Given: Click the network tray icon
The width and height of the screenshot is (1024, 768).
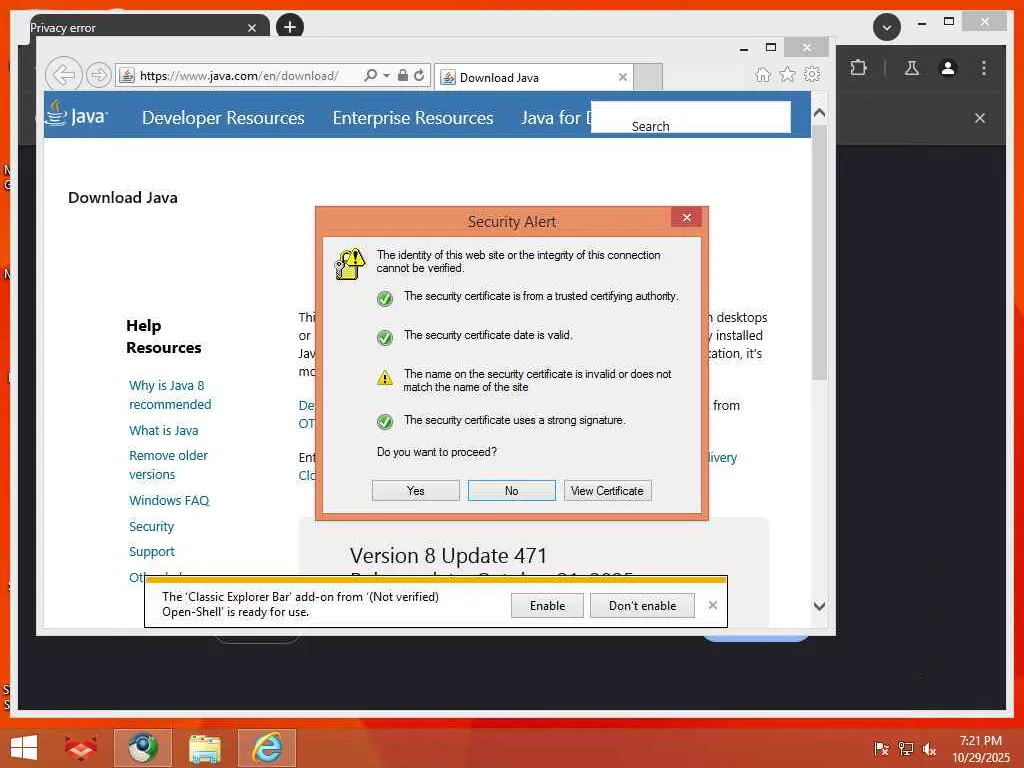Looking at the screenshot, I should point(906,749).
